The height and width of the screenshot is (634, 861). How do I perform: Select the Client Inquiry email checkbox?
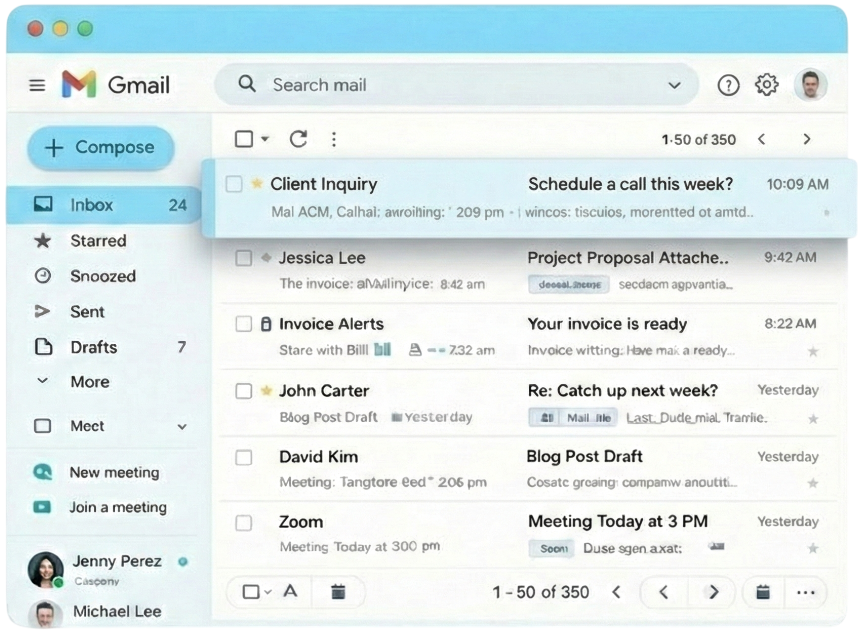coord(234,184)
